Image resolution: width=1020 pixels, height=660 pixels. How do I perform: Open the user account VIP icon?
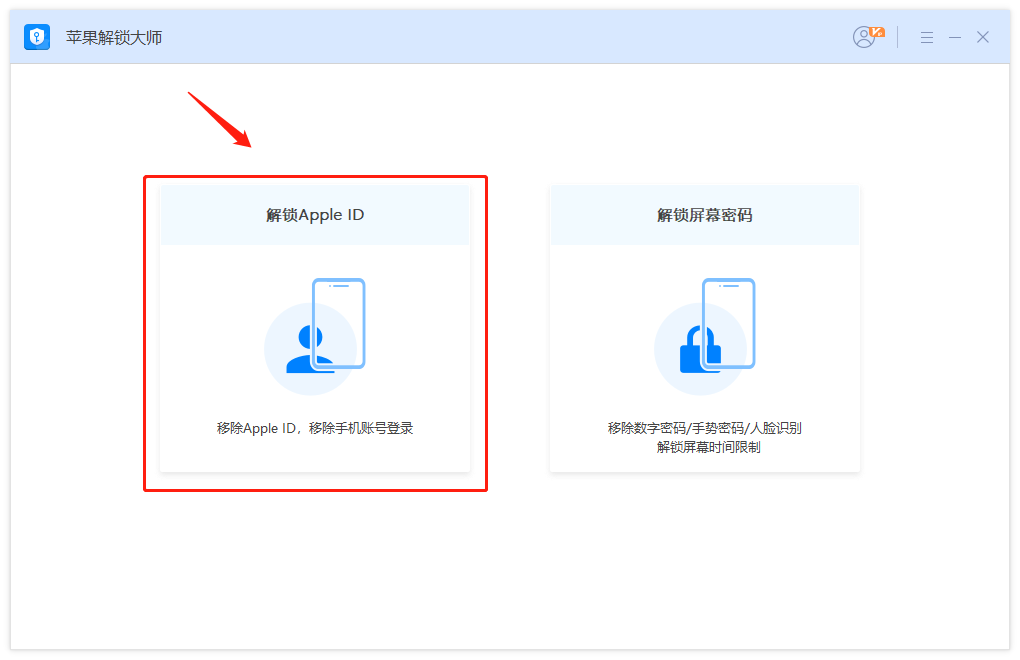pyautogui.click(x=868, y=37)
